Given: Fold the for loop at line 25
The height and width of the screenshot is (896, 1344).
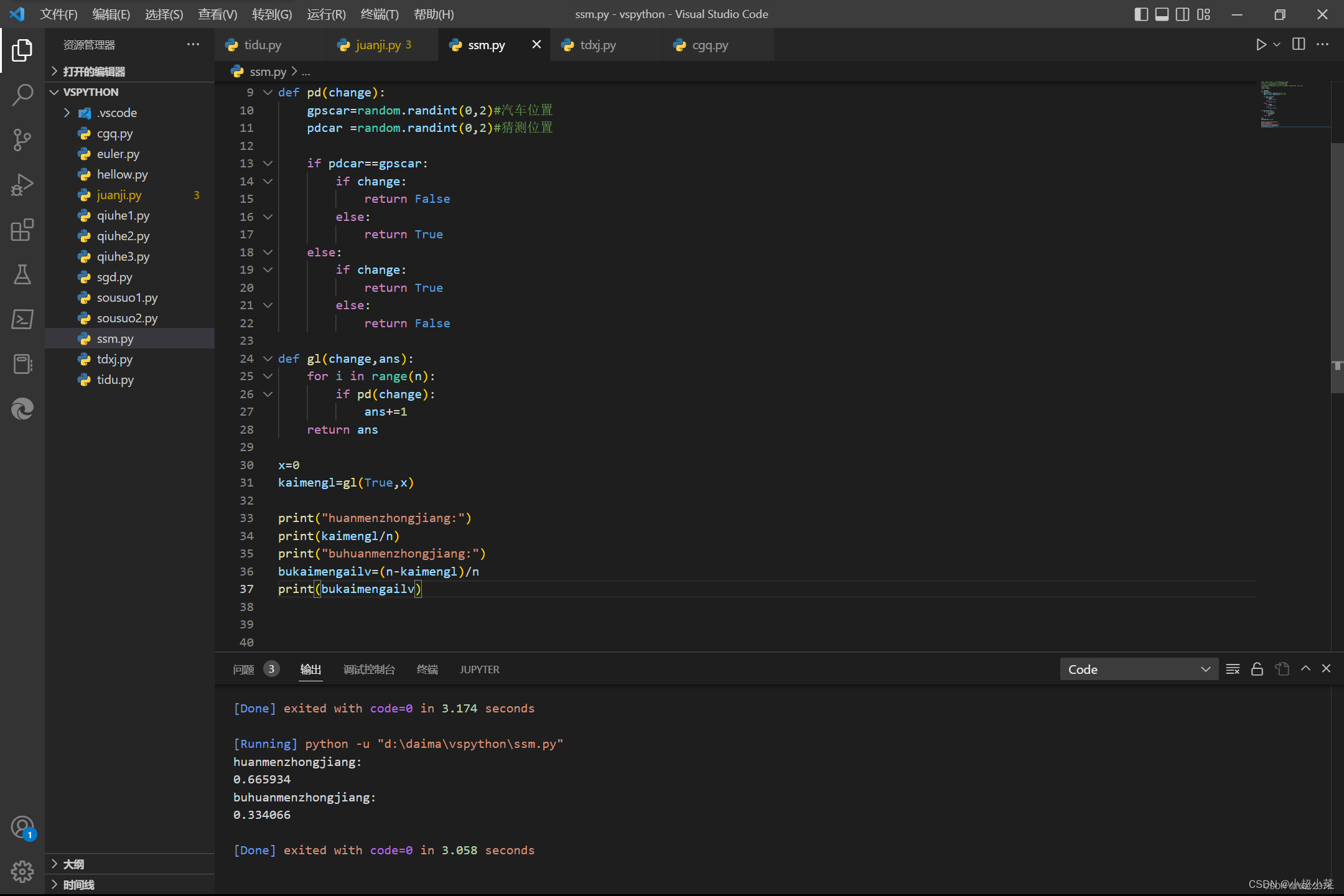Looking at the screenshot, I should pyautogui.click(x=268, y=376).
